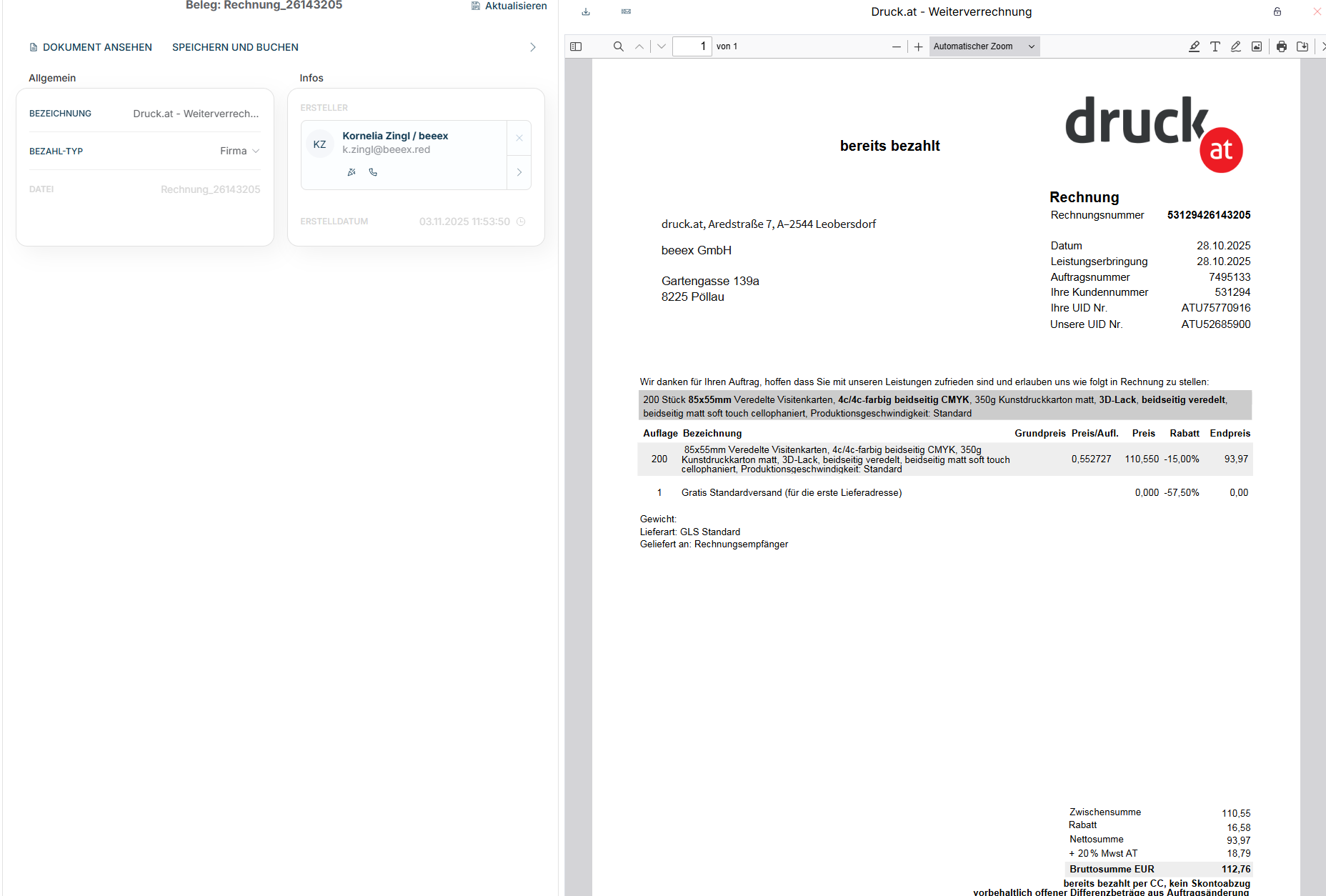Open the Automatischer Zoom dropdown

pos(984,46)
